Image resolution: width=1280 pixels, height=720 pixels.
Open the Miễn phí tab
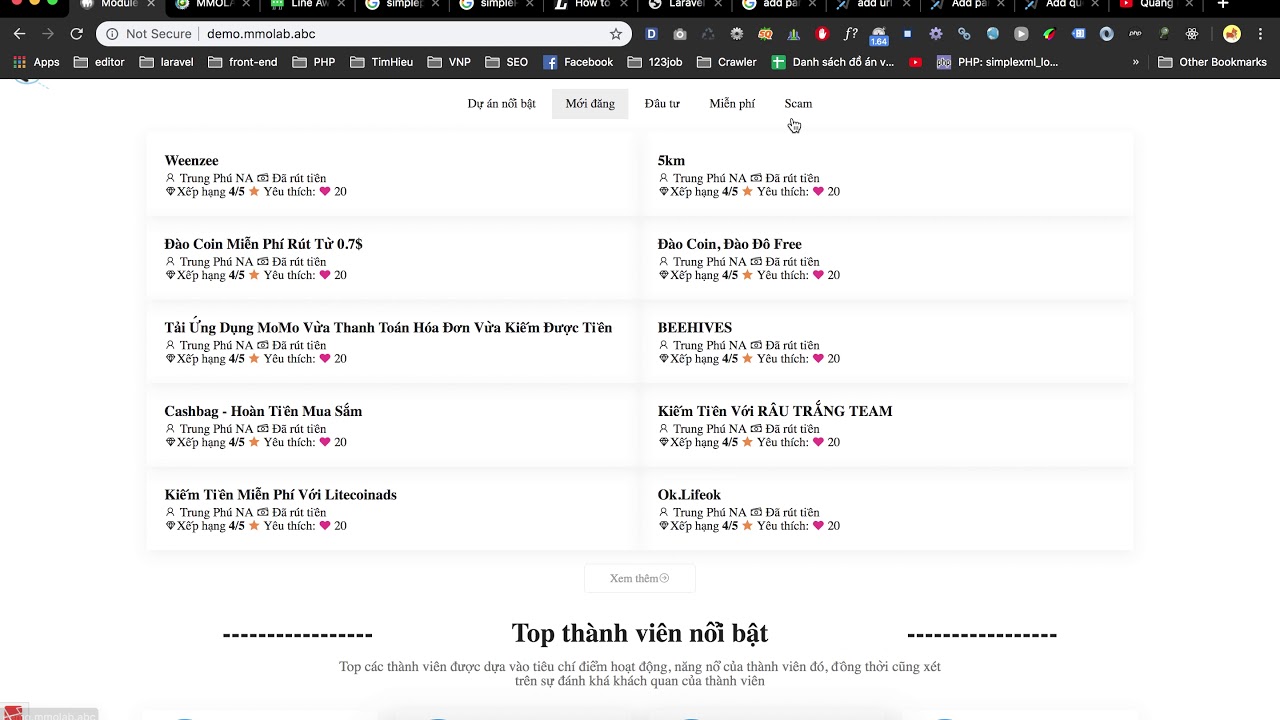tap(732, 104)
